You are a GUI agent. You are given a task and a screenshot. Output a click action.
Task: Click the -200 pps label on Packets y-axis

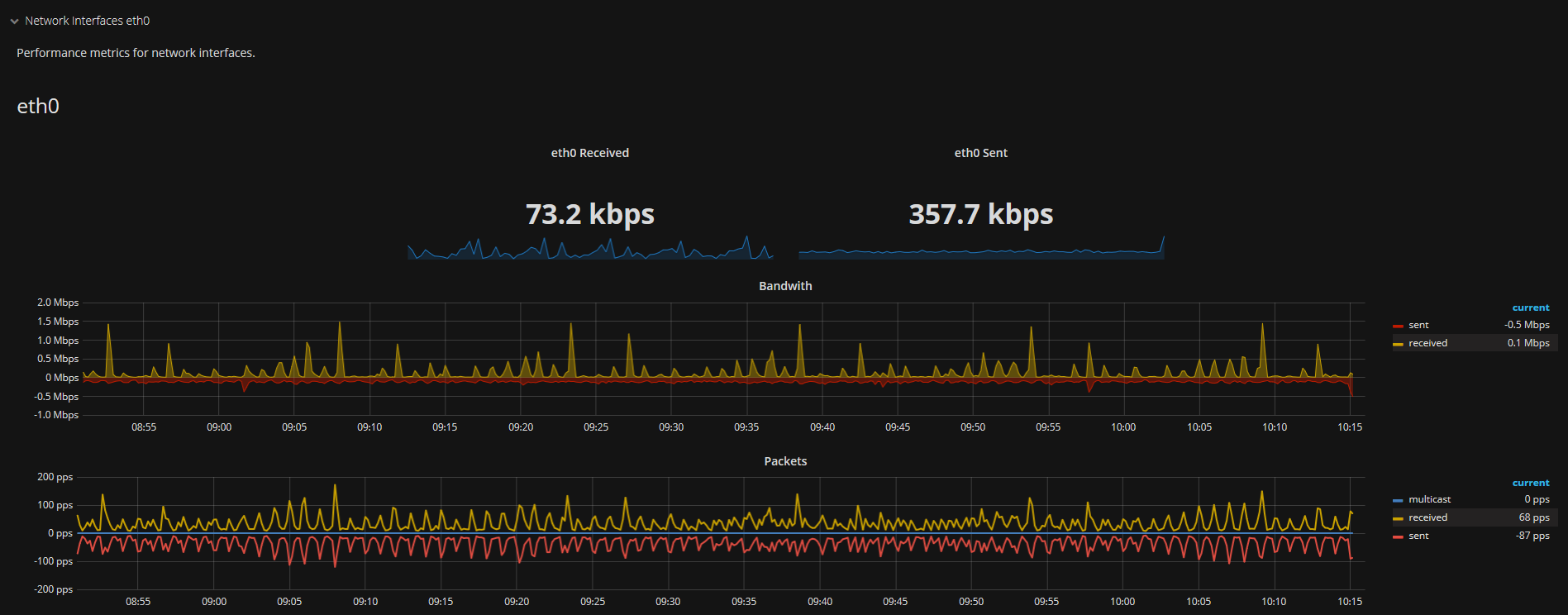pos(53,589)
